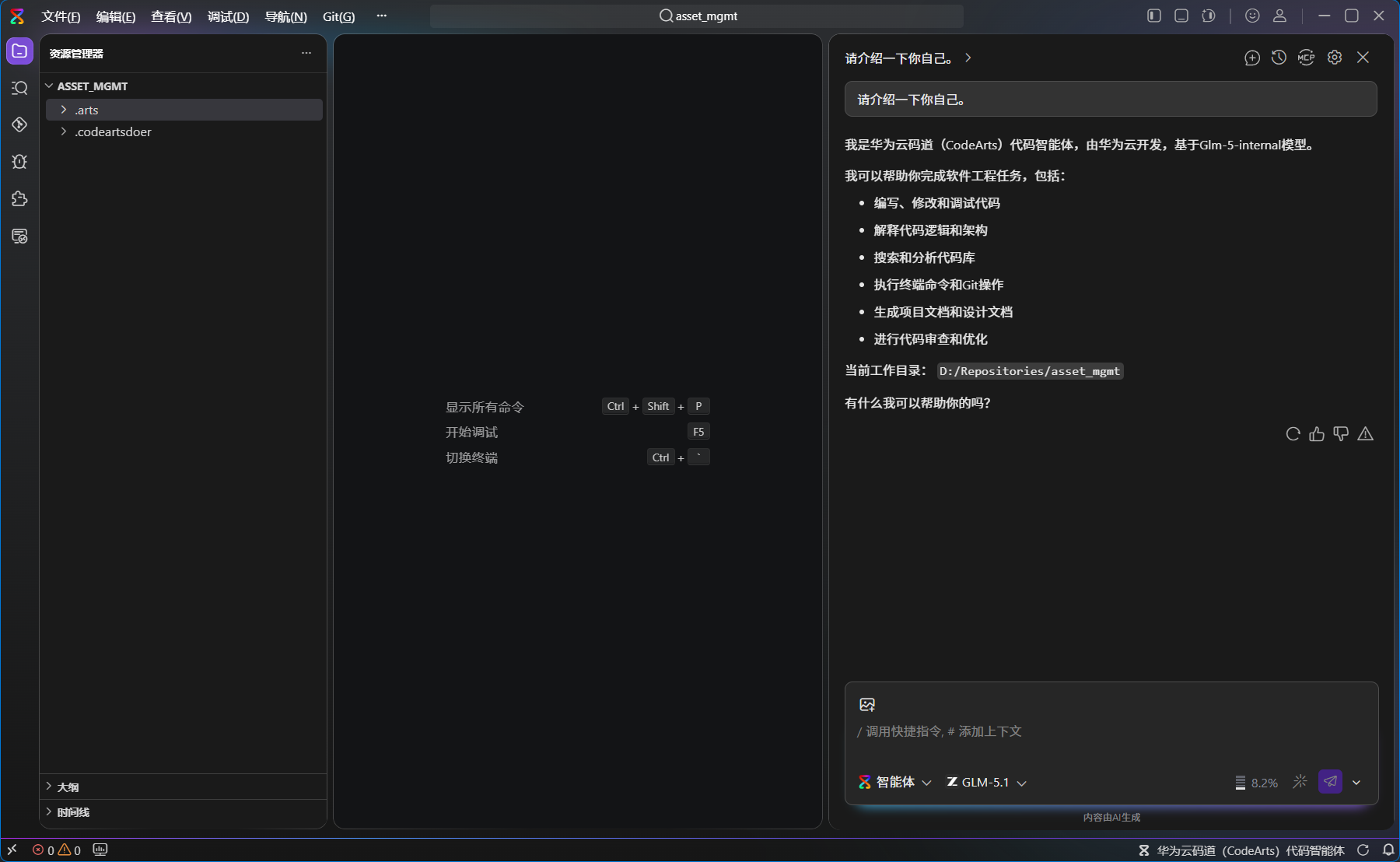Screen dimensions: 1400x862
Task: Open the 调试(D) menu
Action: pos(228,16)
